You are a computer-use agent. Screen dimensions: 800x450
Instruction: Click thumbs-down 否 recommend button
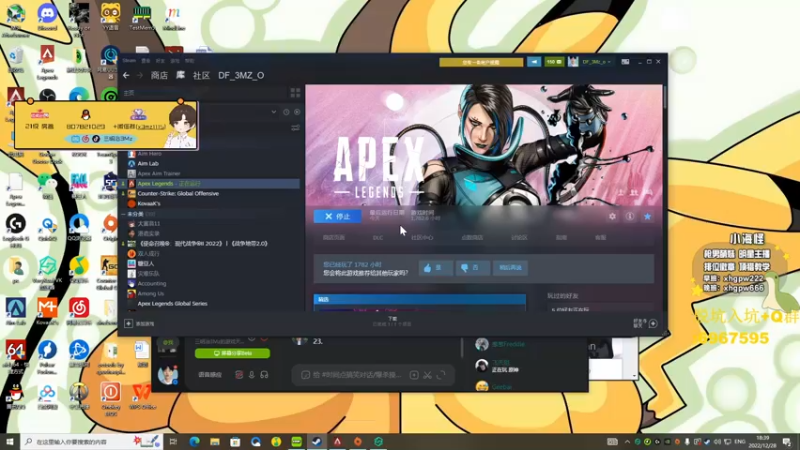pos(473,268)
